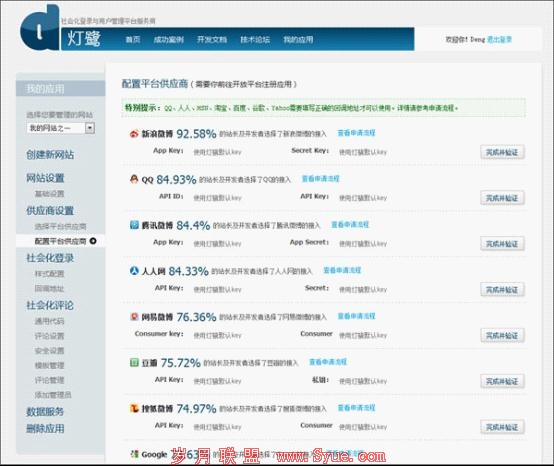
Task: Click 完成并验证 button for 腾讯微博
Action: pos(502,244)
